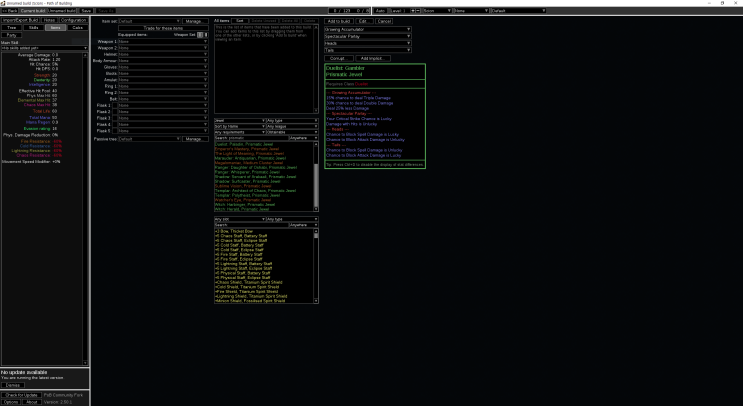Open Import/Export Build
This screenshot has height=406, width=743.
point(20,20)
